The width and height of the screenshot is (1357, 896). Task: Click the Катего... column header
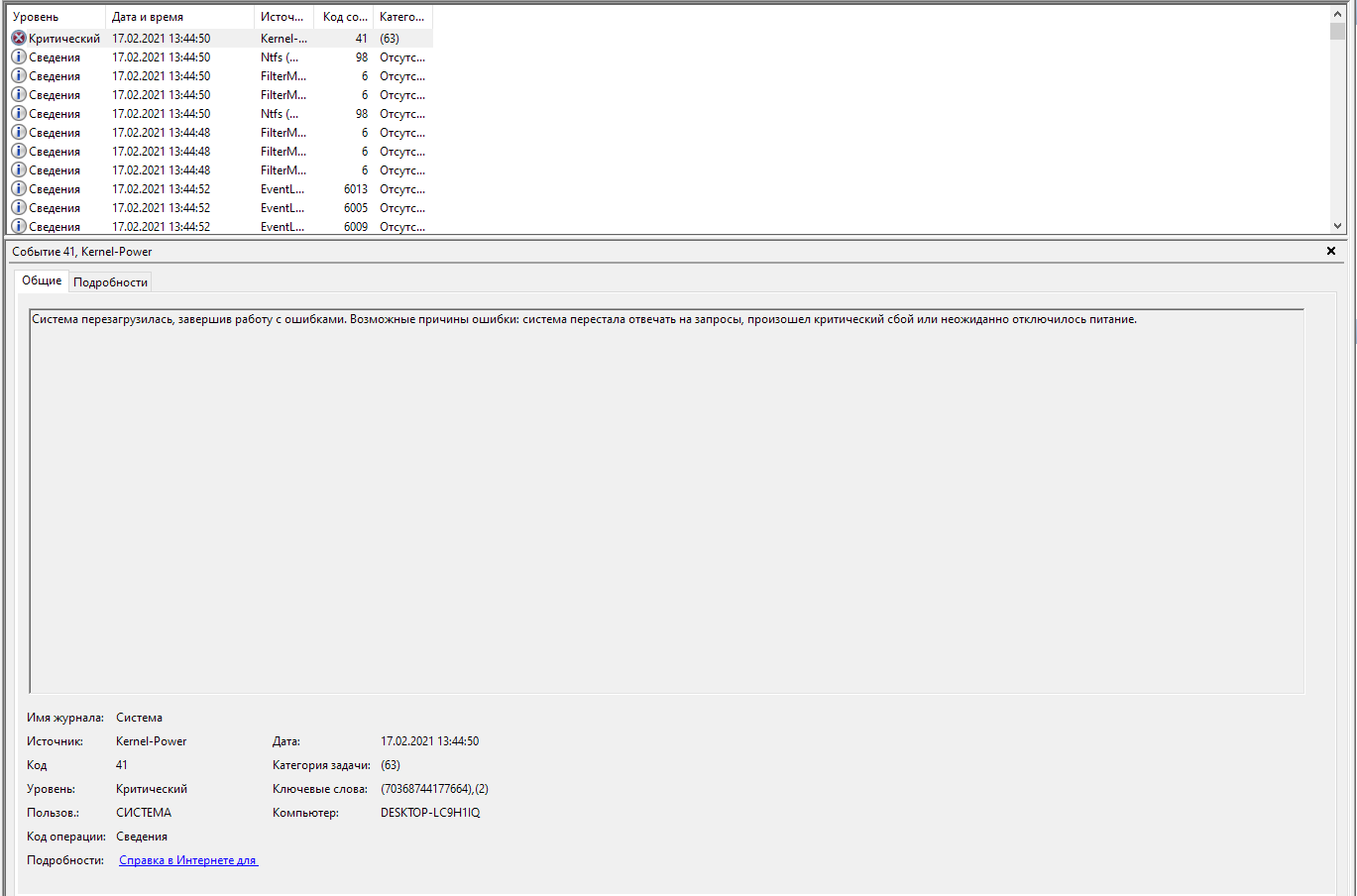402,17
